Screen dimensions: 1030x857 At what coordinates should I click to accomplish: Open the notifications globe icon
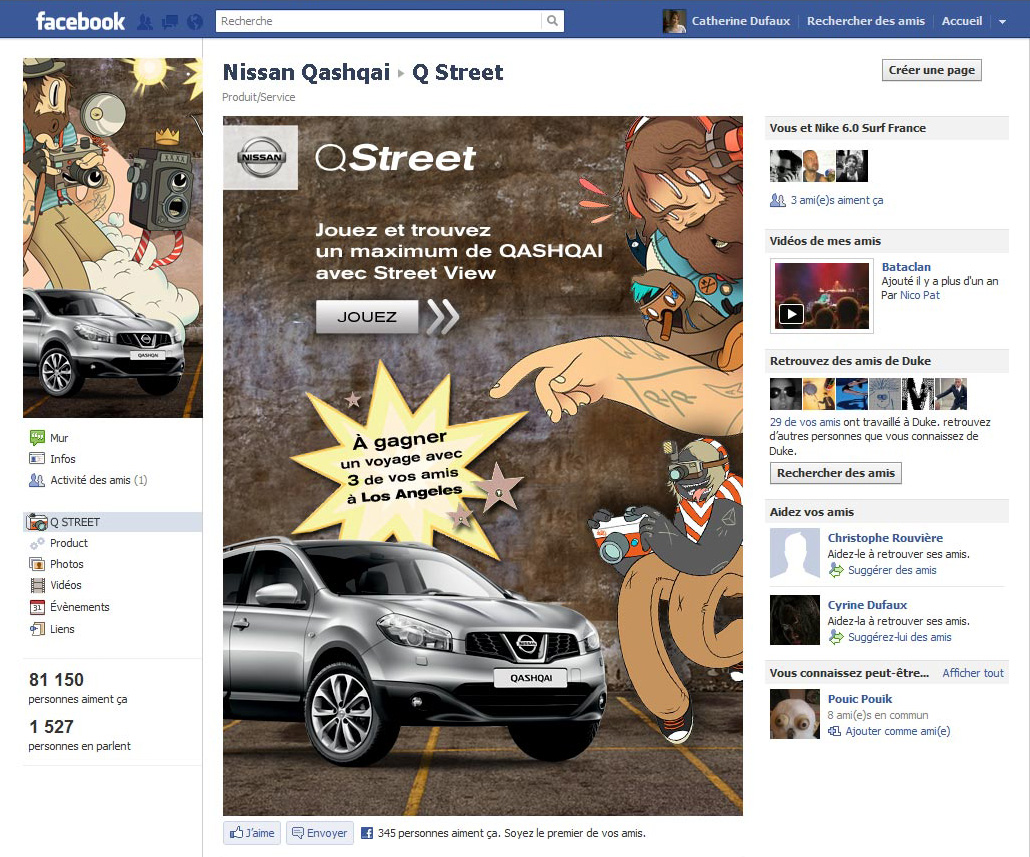tap(195, 21)
